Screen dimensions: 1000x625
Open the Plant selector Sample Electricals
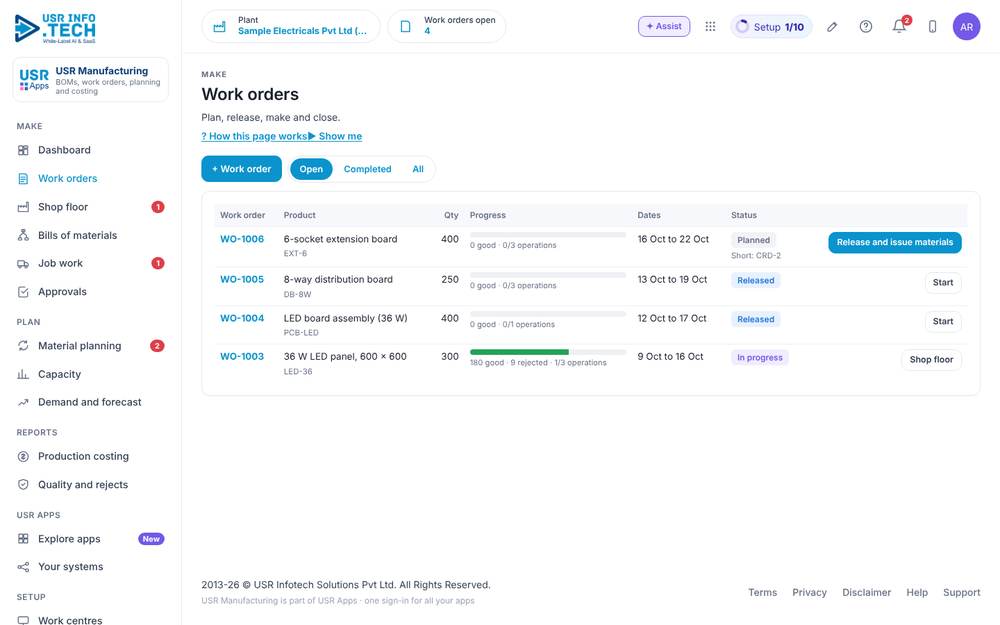[x=291, y=26]
